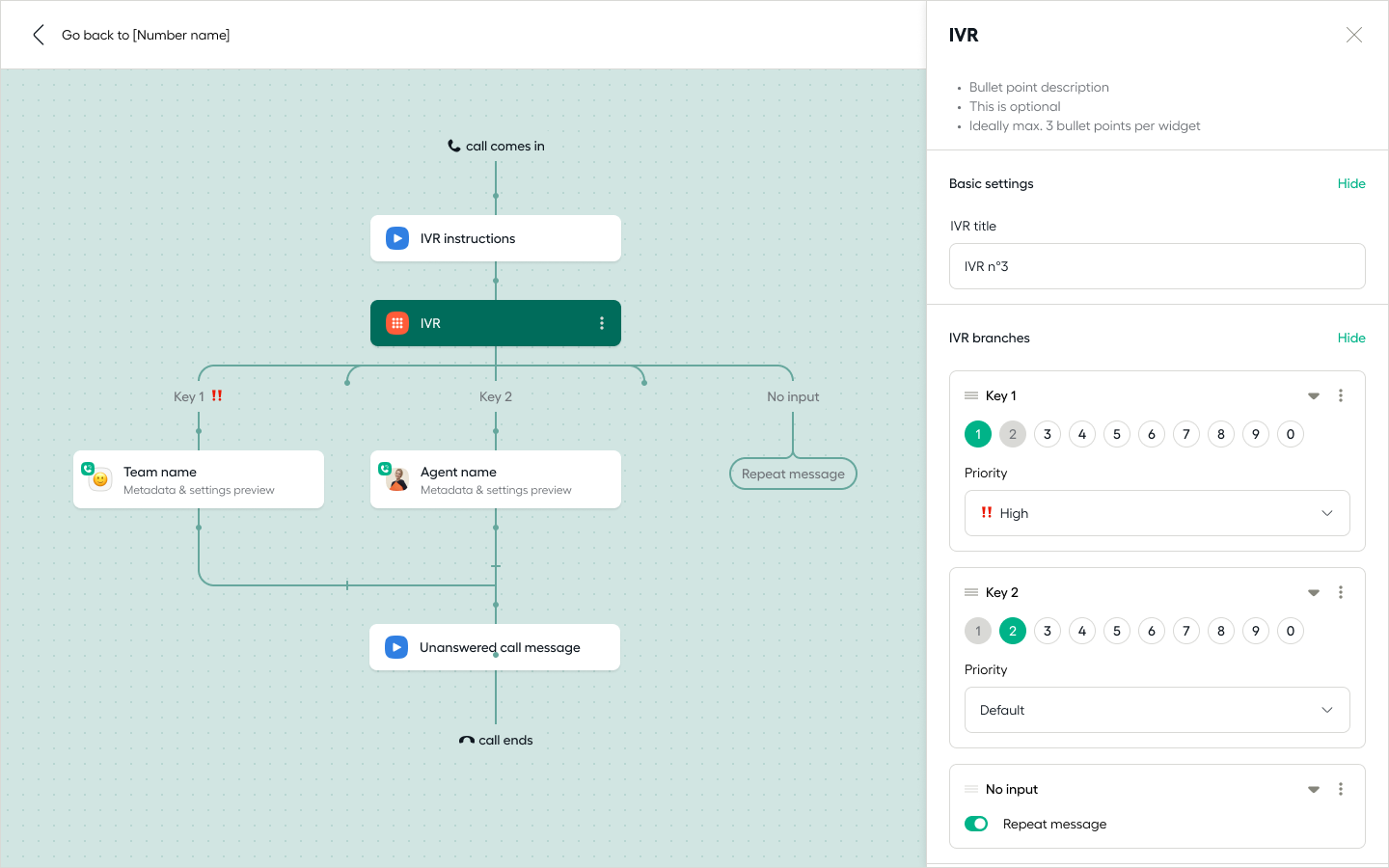Click the Key 2 drag handle icon
Viewport: 1389px width, 868px height.
pos(971,592)
